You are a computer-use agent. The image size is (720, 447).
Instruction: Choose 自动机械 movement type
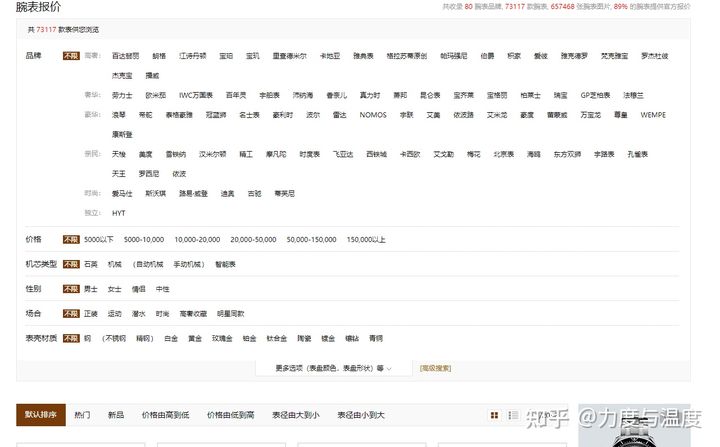click(x=149, y=264)
